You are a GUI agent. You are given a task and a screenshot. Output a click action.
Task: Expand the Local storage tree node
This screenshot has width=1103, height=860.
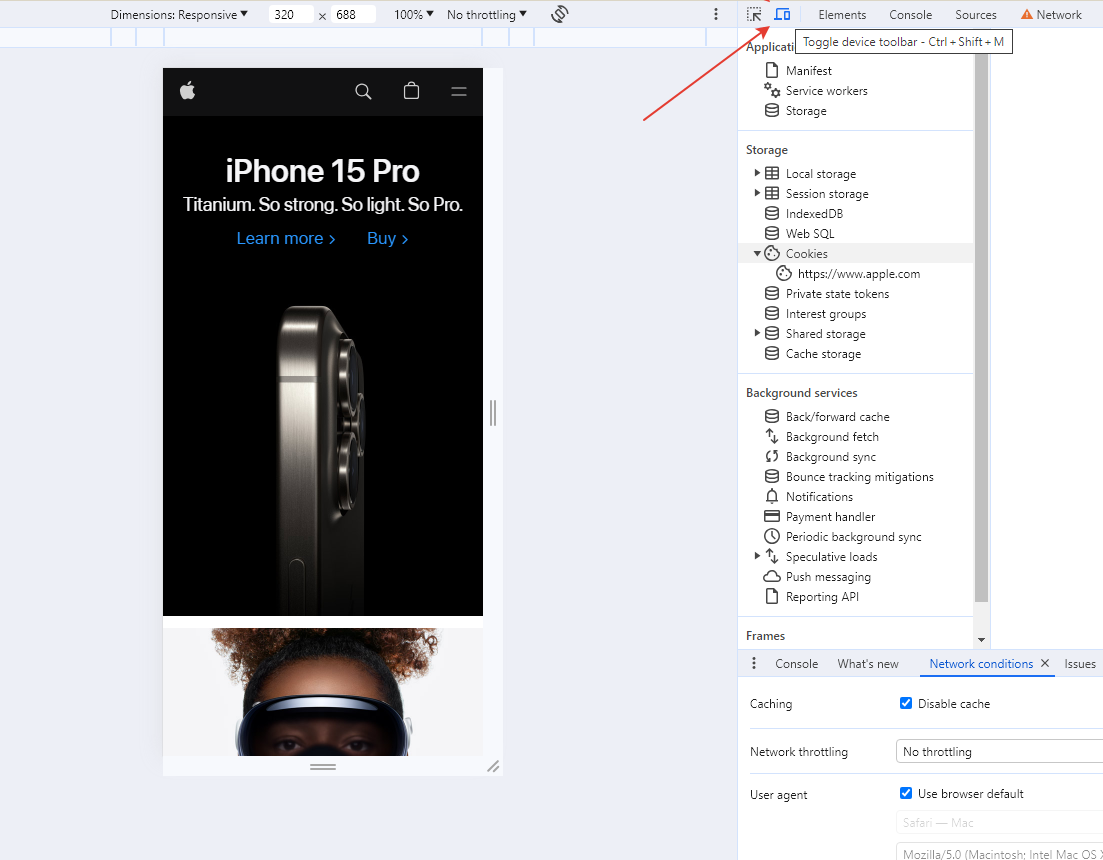pos(757,173)
